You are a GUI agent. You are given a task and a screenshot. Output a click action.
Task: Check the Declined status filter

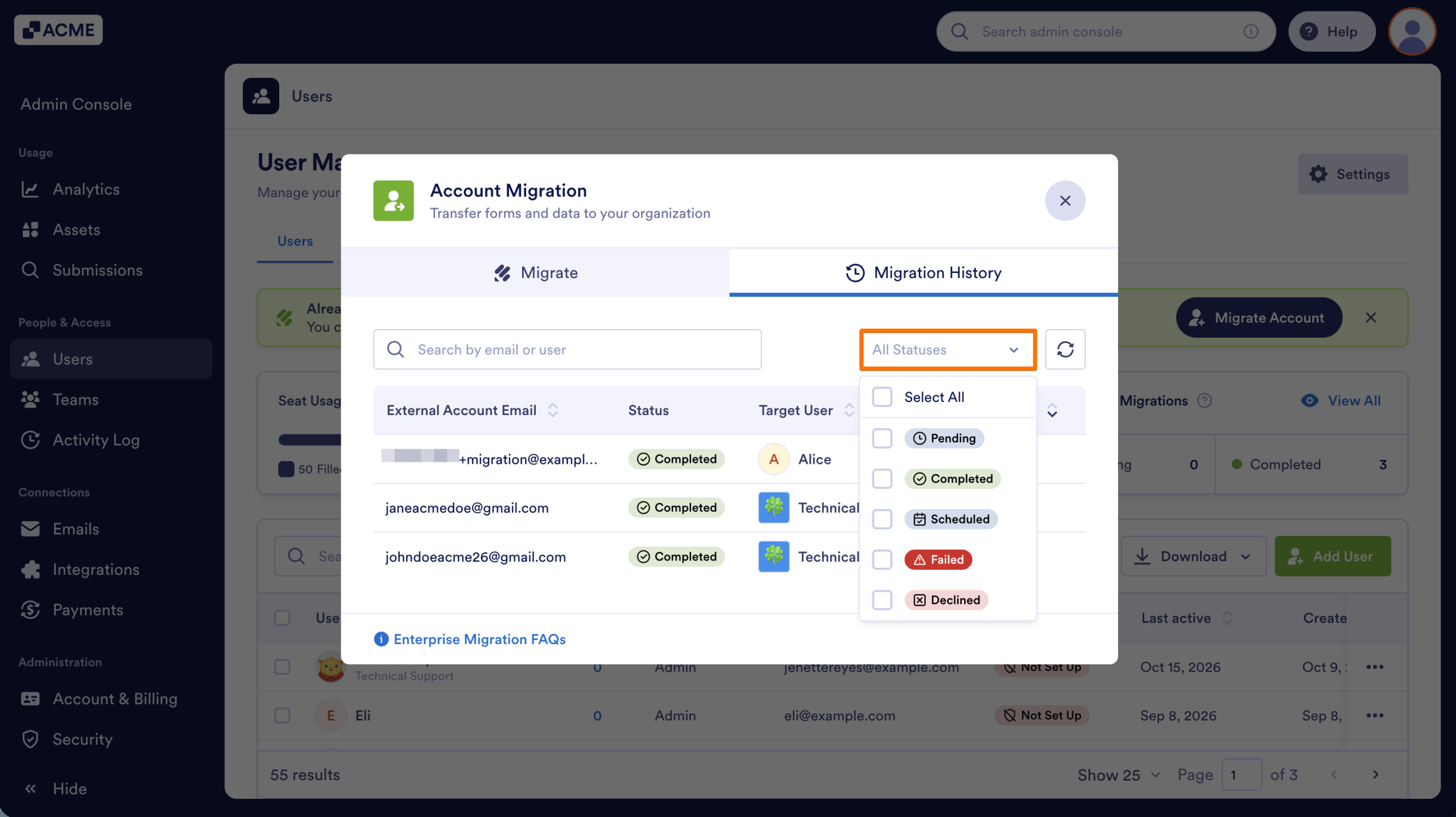tap(882, 600)
